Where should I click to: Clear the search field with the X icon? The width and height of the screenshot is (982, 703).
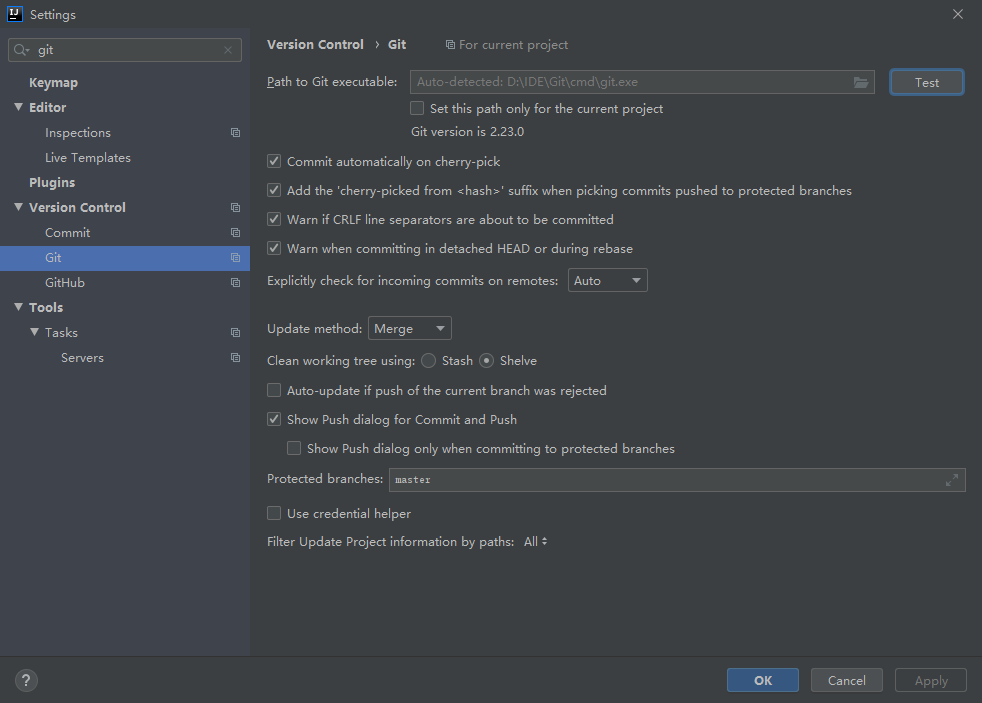[228, 50]
